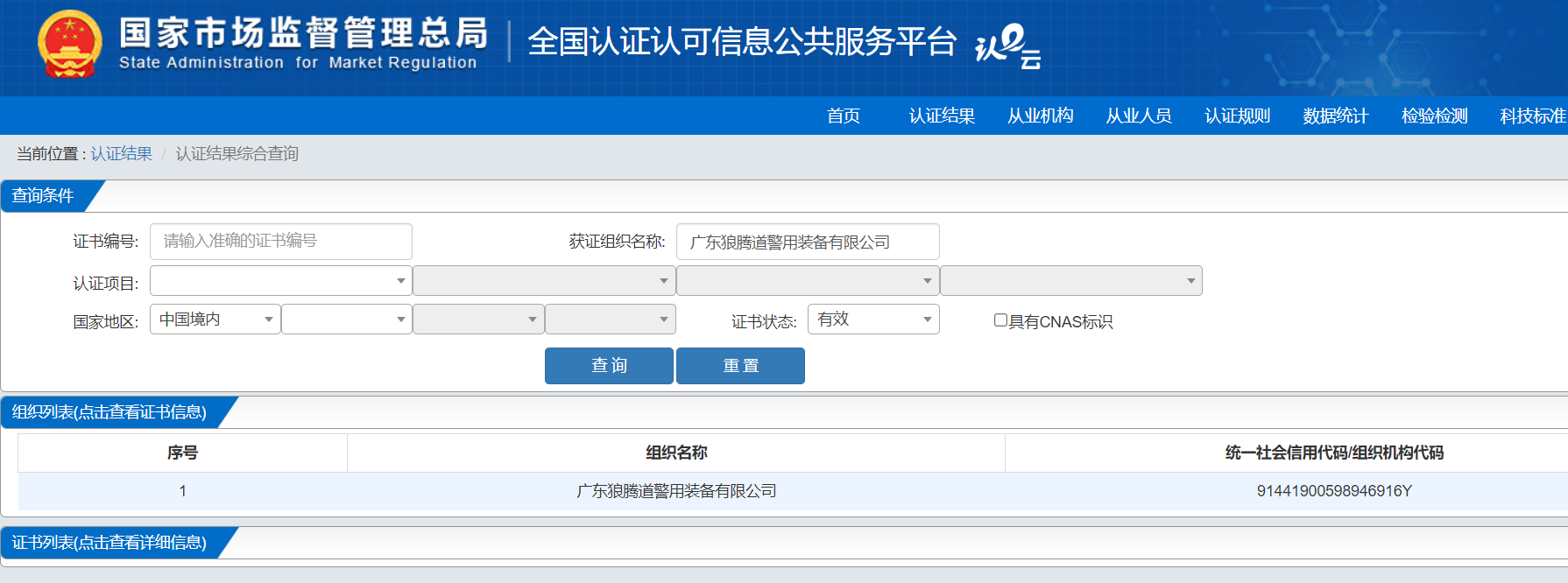This screenshot has width=1568, height=583.
Task: Open the empty province dropdown beside 中国境内
Action: [347, 320]
